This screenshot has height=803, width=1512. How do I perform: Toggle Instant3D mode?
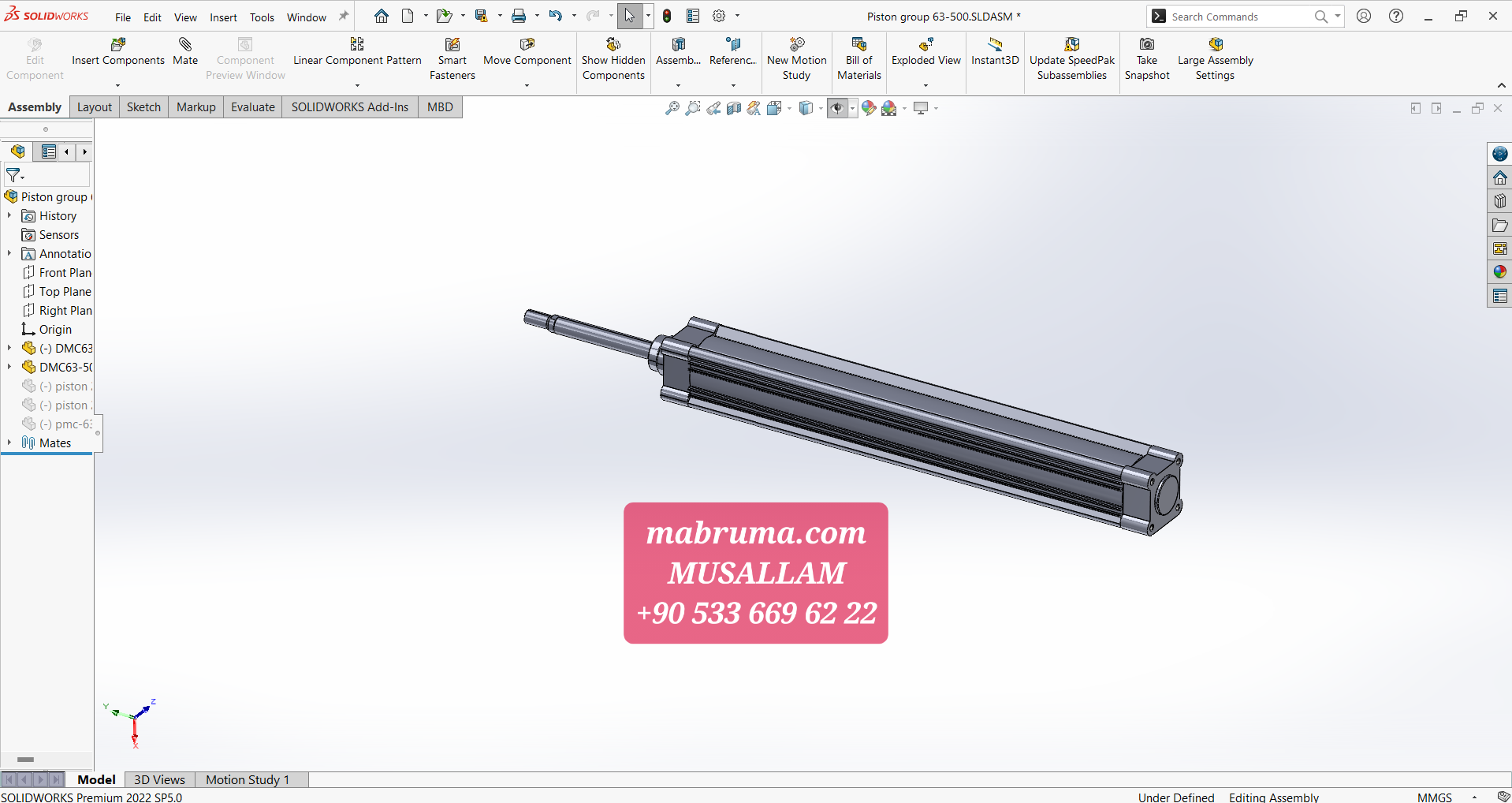[995, 52]
